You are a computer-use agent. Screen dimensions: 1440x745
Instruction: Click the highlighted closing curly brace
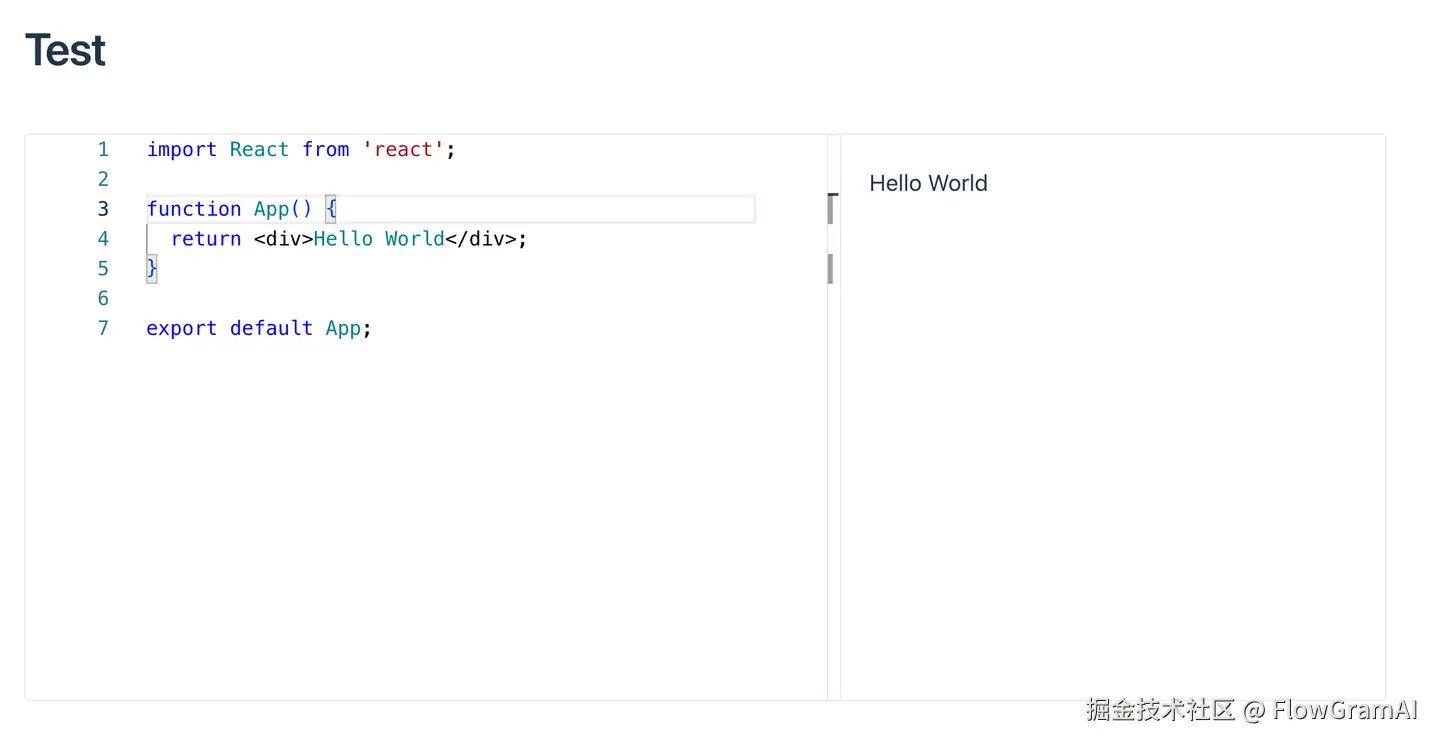[152, 269]
